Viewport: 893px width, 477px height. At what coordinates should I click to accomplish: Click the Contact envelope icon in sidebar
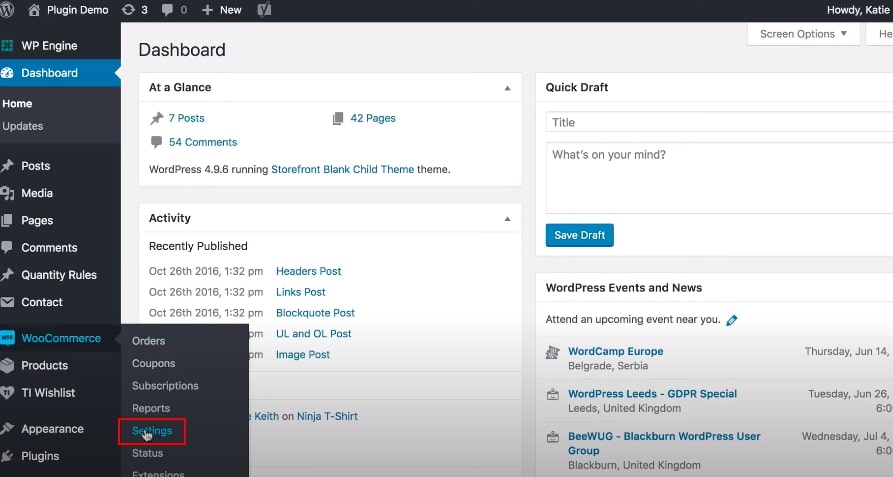[8, 302]
